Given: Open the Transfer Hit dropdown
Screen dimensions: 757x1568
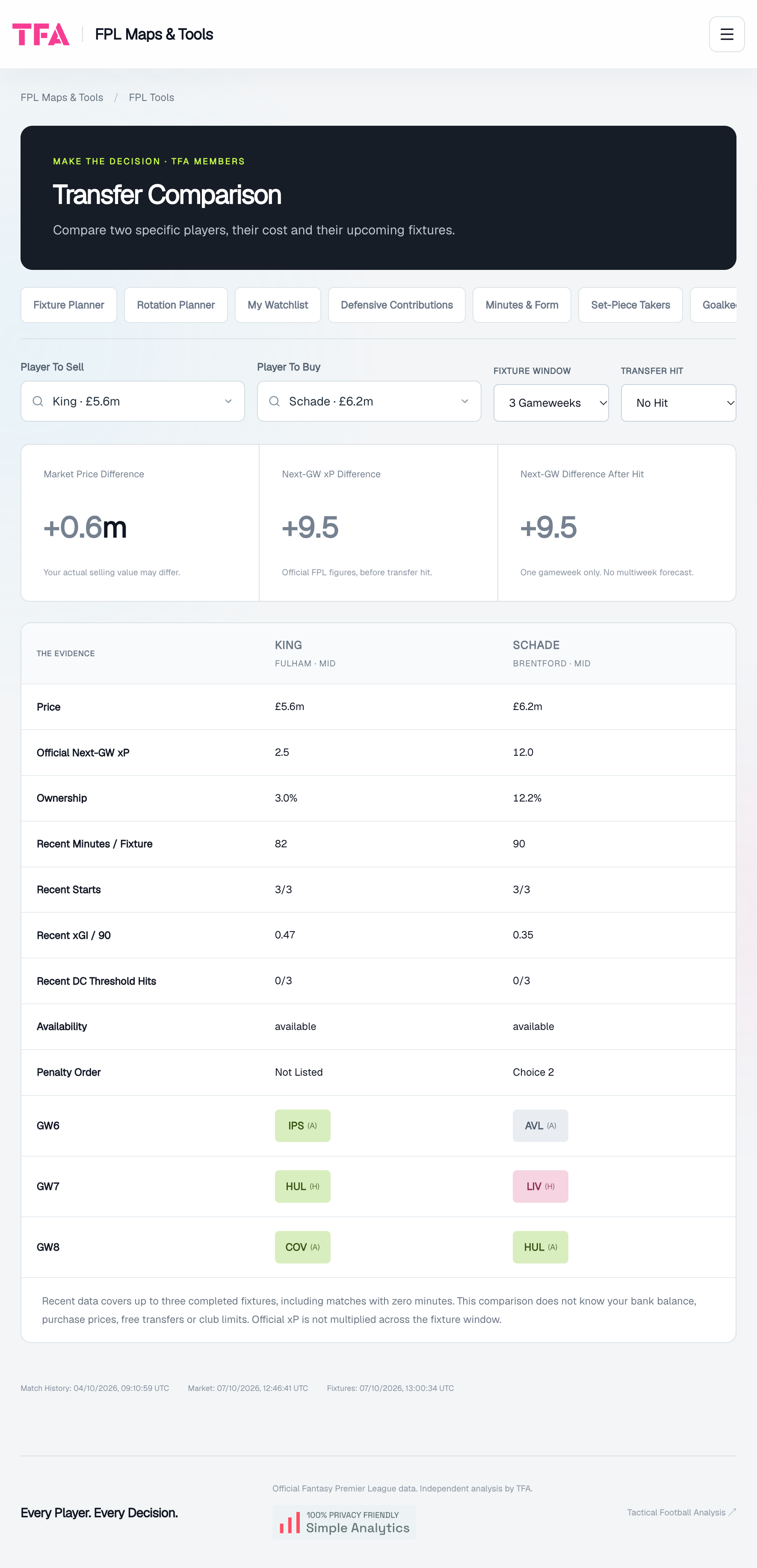Looking at the screenshot, I should 678,402.
